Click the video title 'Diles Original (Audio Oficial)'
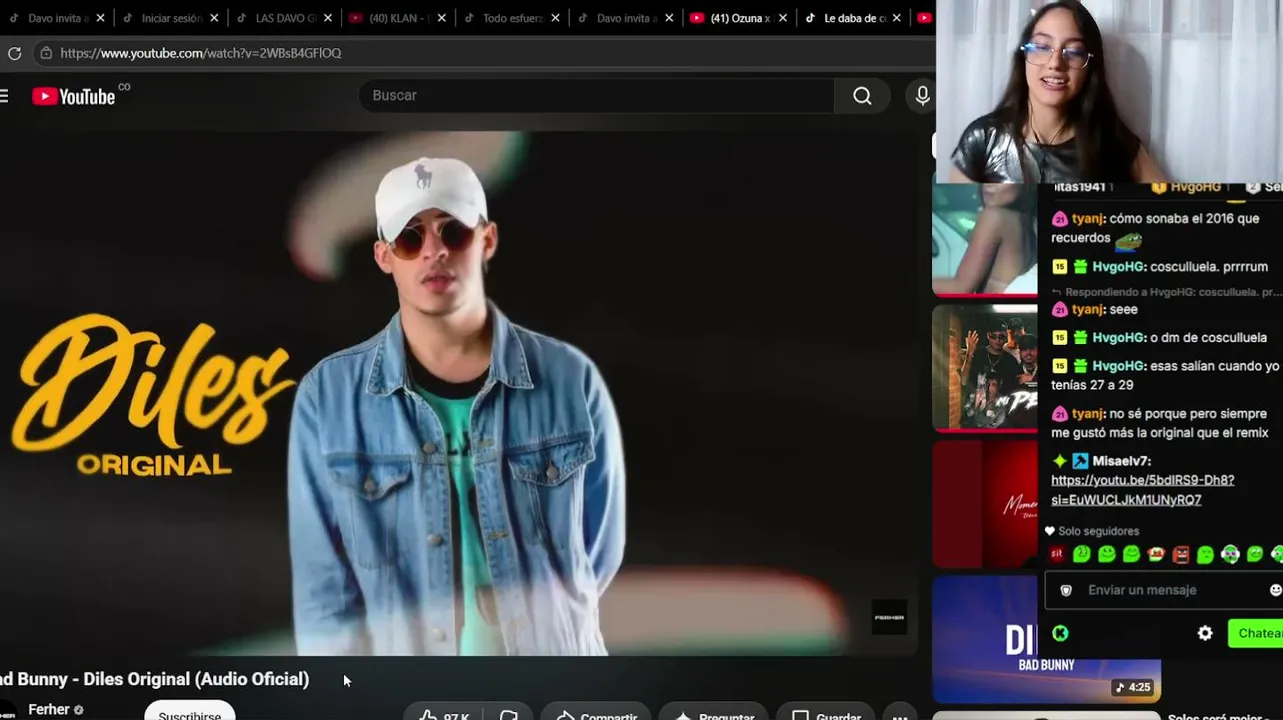 pos(196,679)
